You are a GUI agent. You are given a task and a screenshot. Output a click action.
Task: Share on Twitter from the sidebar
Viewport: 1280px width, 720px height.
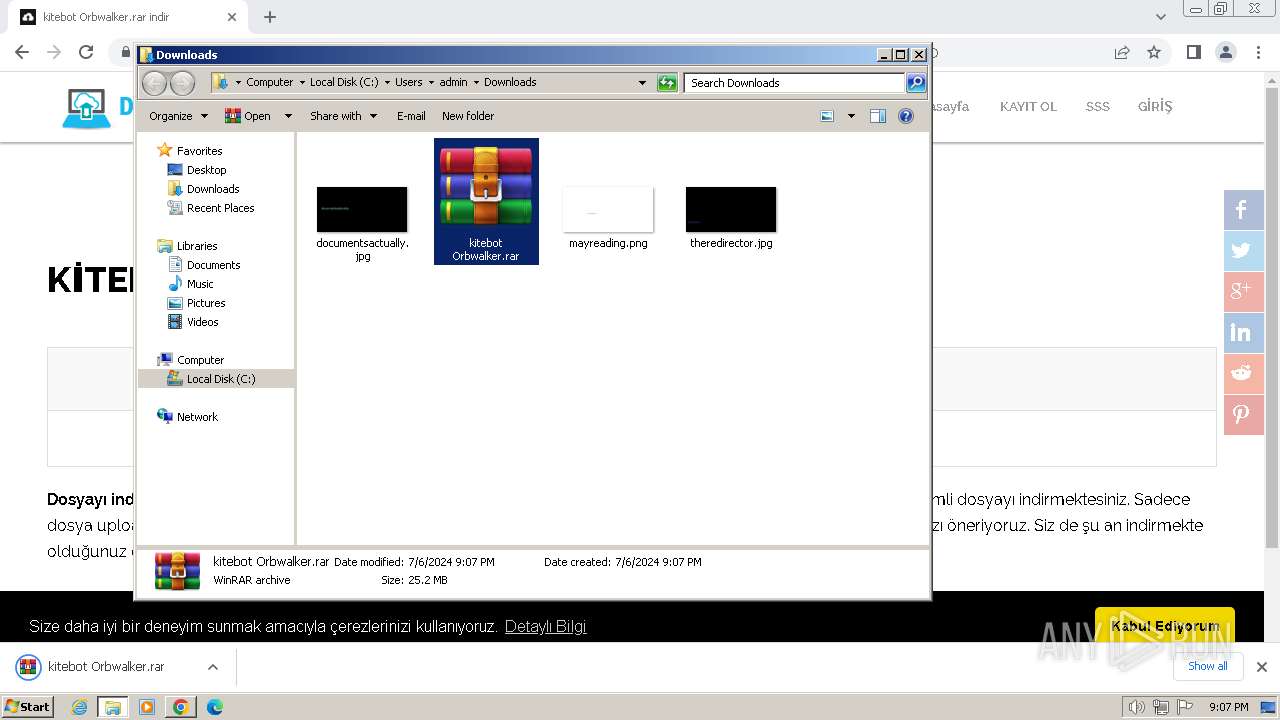click(1244, 251)
